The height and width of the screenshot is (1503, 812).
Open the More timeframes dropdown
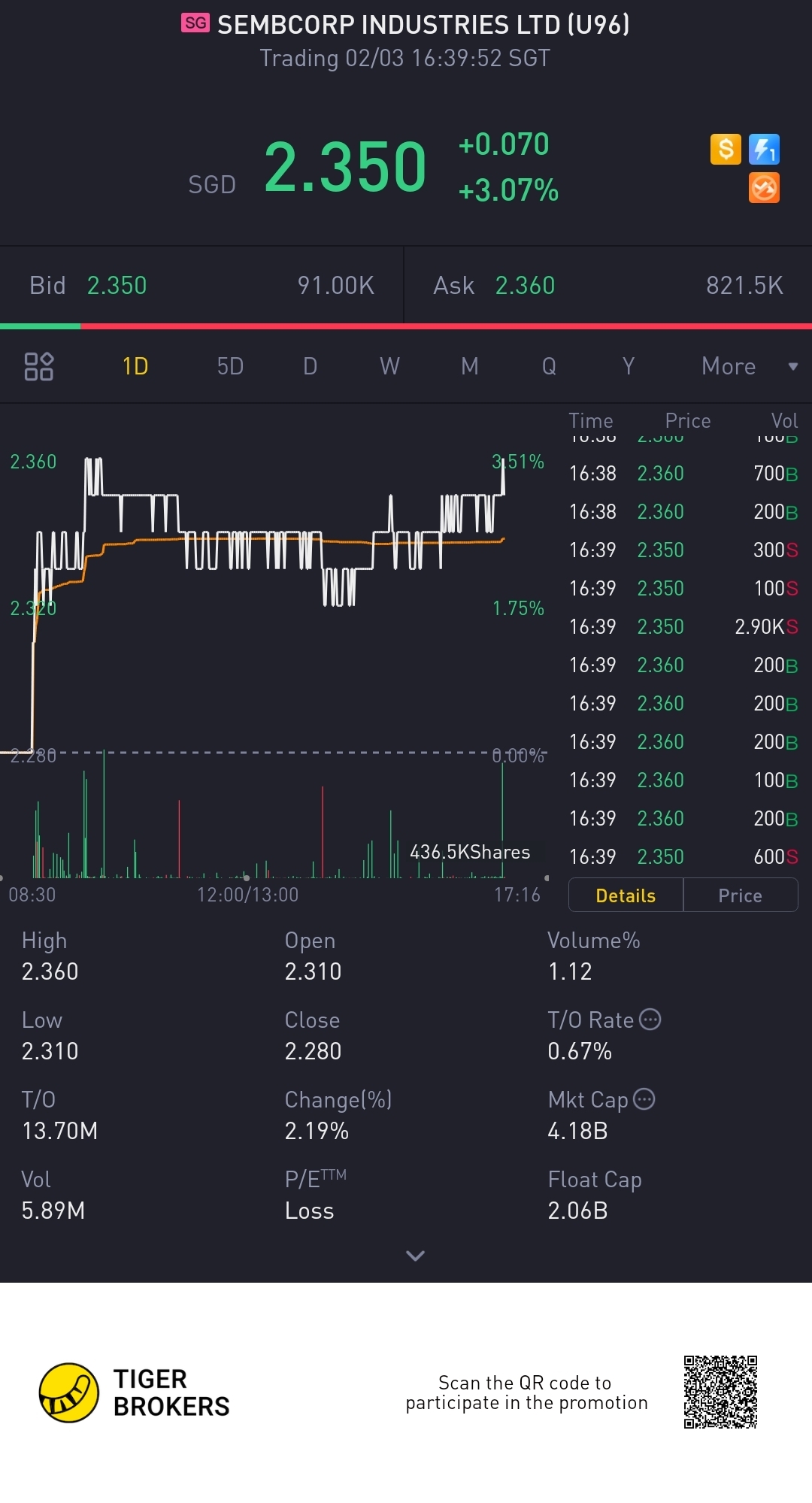[x=748, y=366]
